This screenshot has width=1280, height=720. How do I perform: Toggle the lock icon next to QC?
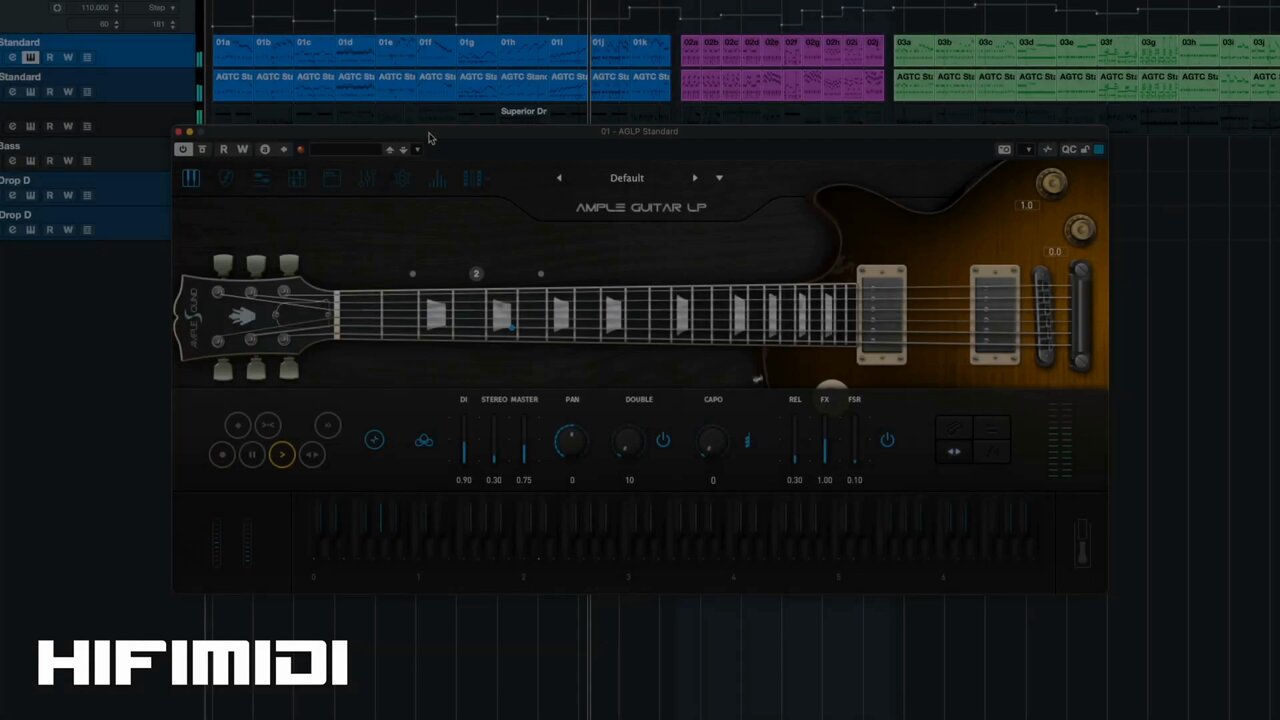[x=1085, y=149]
